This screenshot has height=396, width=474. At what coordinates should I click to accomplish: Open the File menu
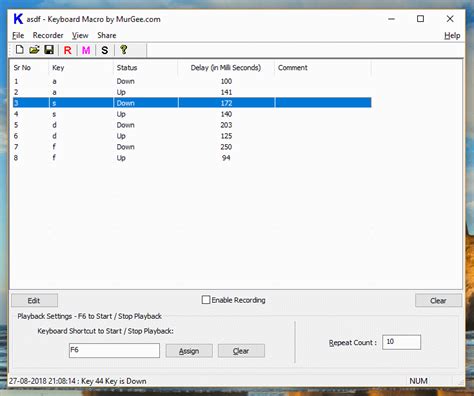coord(18,35)
